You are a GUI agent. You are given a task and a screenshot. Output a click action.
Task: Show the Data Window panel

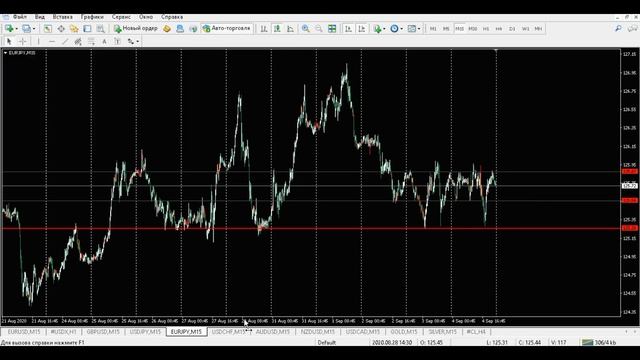pyautogui.click(x=61, y=29)
